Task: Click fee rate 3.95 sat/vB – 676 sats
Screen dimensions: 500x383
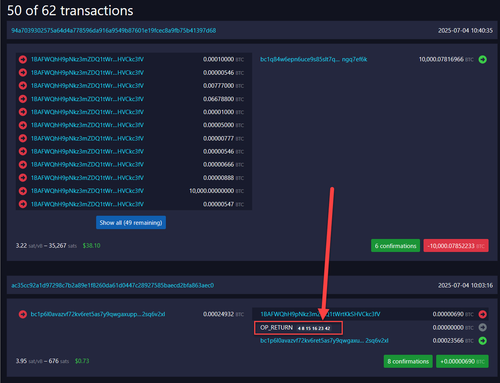Action: 42,361
